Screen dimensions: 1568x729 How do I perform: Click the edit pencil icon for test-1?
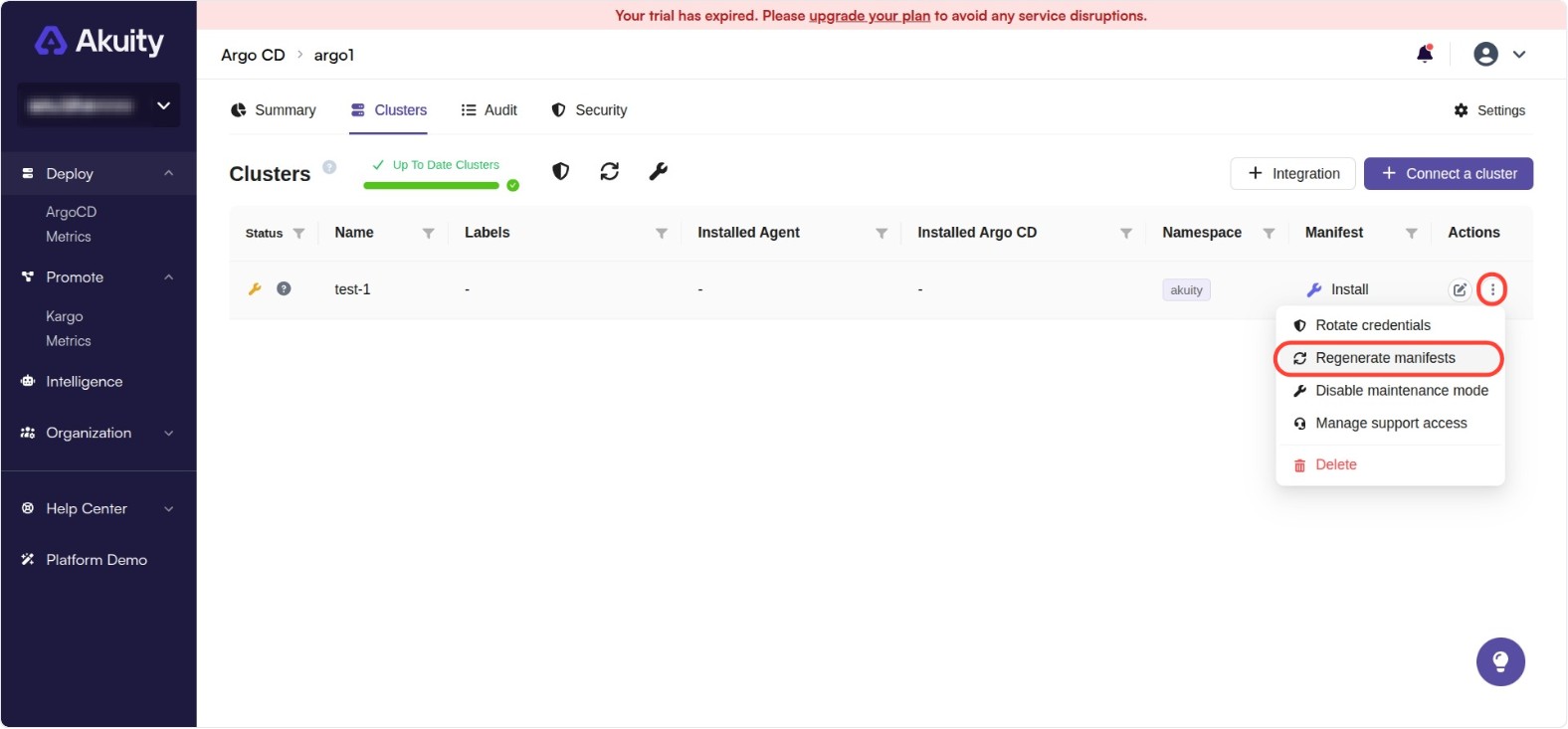pos(1460,289)
